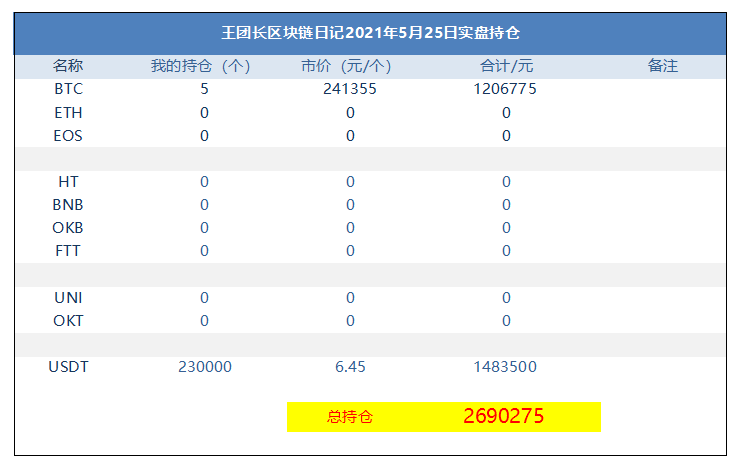Click the HT name cell
Image resolution: width=741 pixels, height=466 pixels.
69,181
